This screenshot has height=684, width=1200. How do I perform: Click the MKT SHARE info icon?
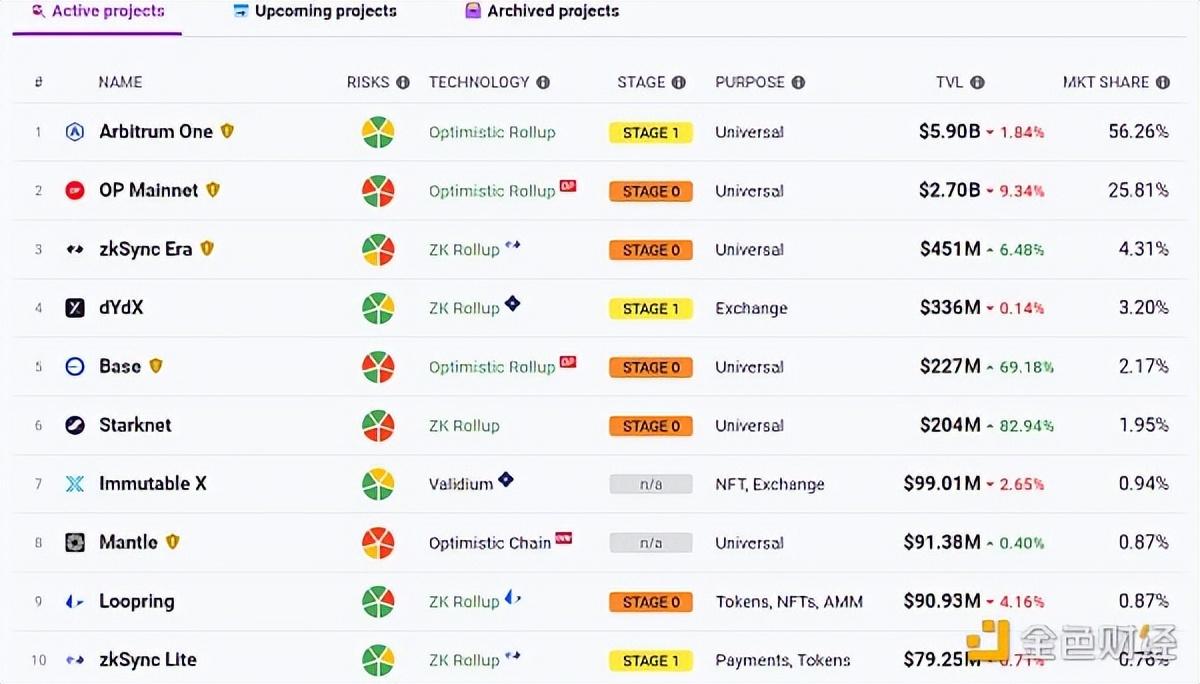1163,83
